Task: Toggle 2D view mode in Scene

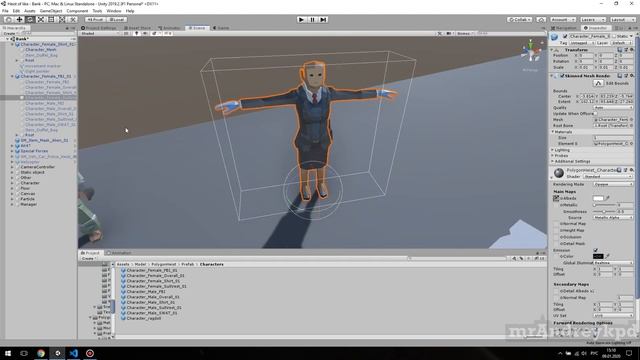Action: pos(127,33)
